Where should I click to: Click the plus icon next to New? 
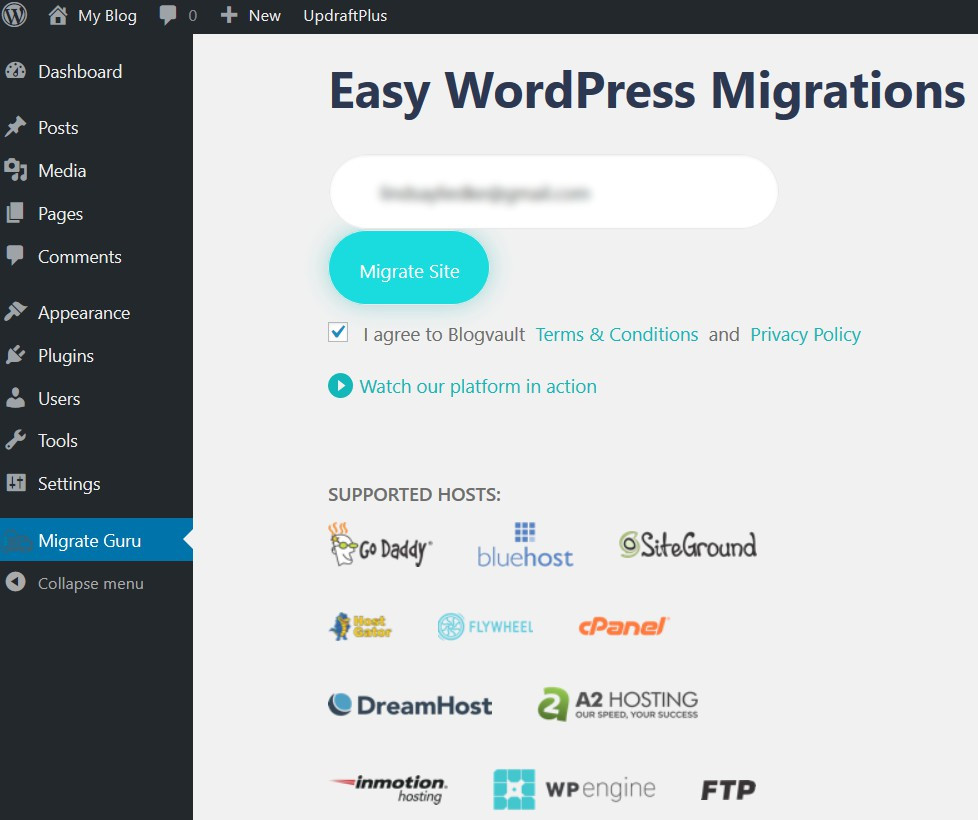[229, 15]
